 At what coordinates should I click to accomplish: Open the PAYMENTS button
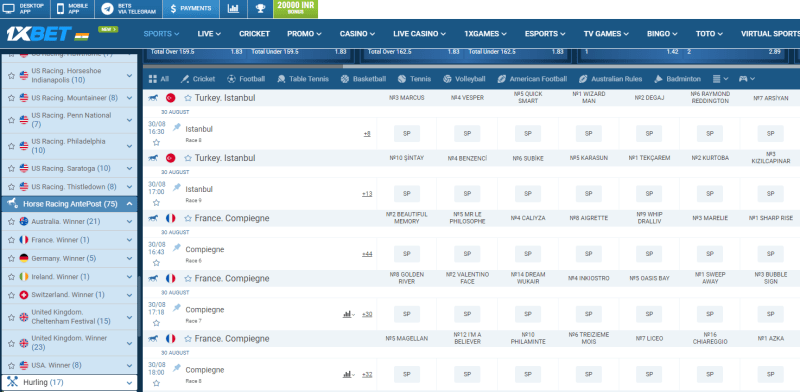191,9
